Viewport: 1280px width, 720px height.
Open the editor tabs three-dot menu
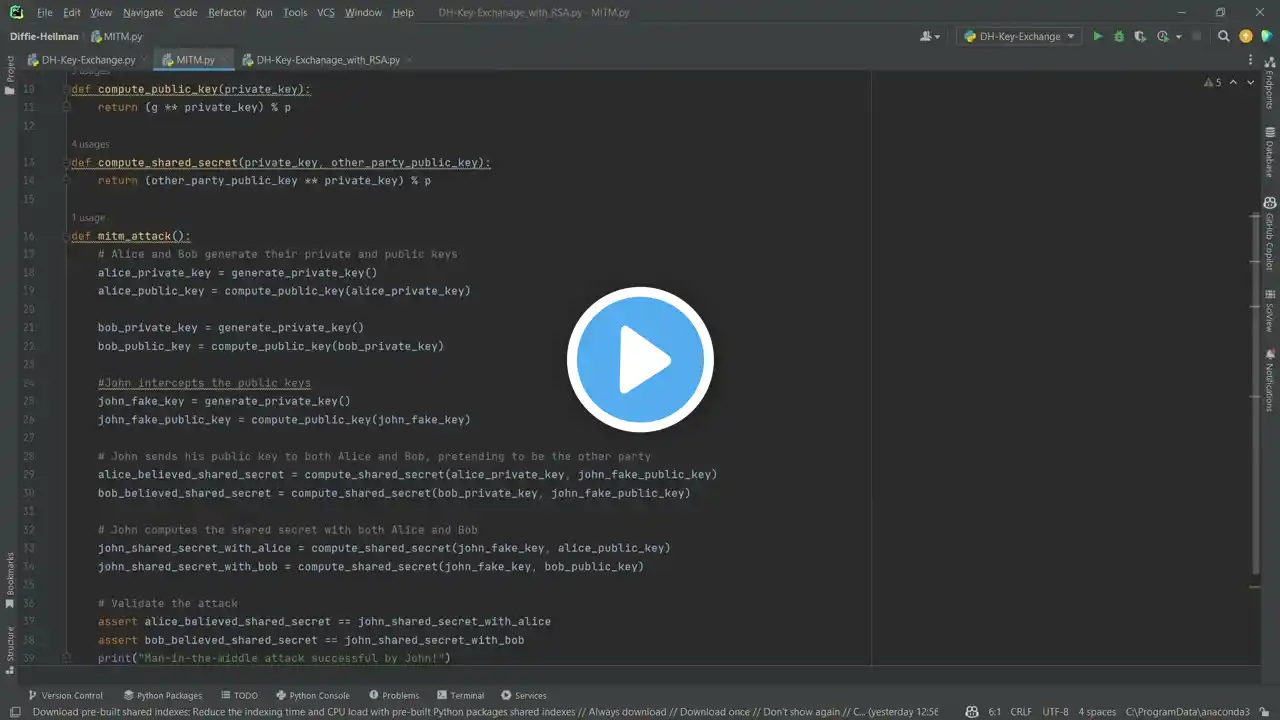coord(1251,60)
